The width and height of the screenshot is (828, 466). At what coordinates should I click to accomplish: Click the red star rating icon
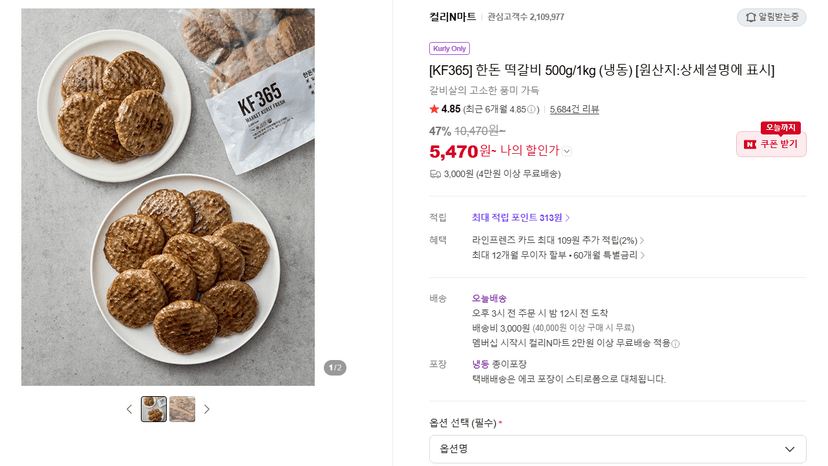[434, 109]
